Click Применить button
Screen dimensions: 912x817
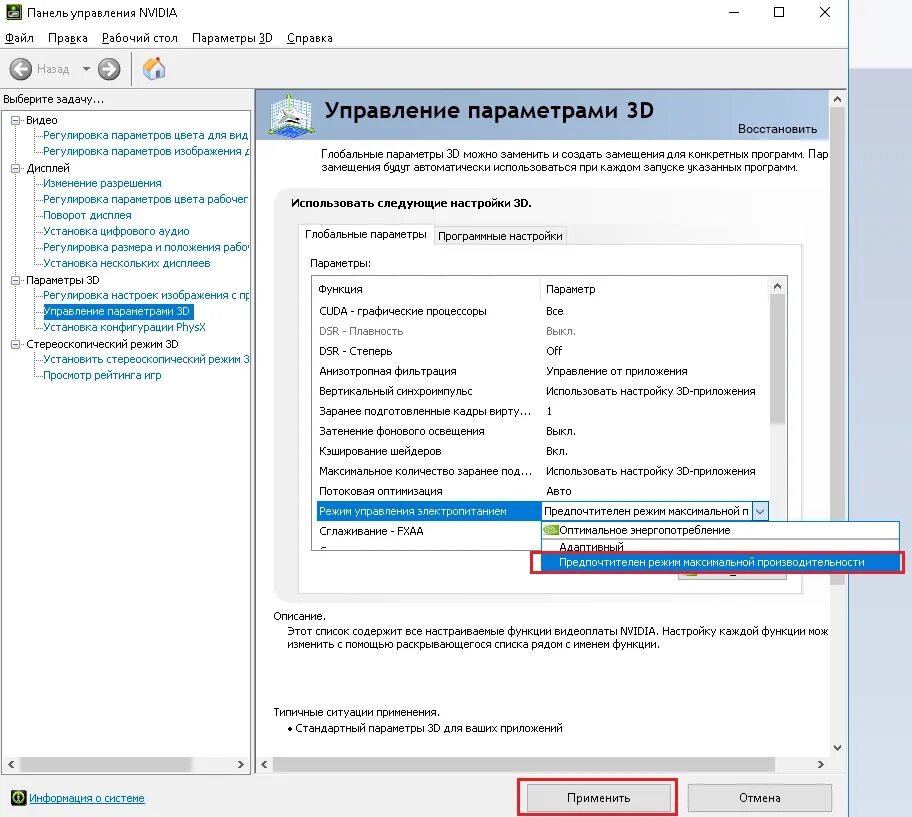(x=598, y=798)
